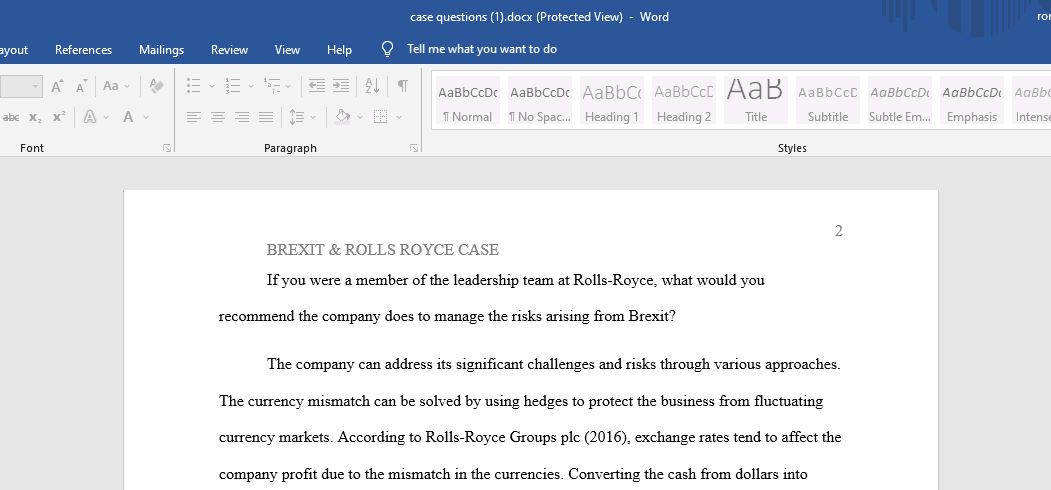
Task: Apply the Intense Emphasis style
Action: click(1032, 100)
